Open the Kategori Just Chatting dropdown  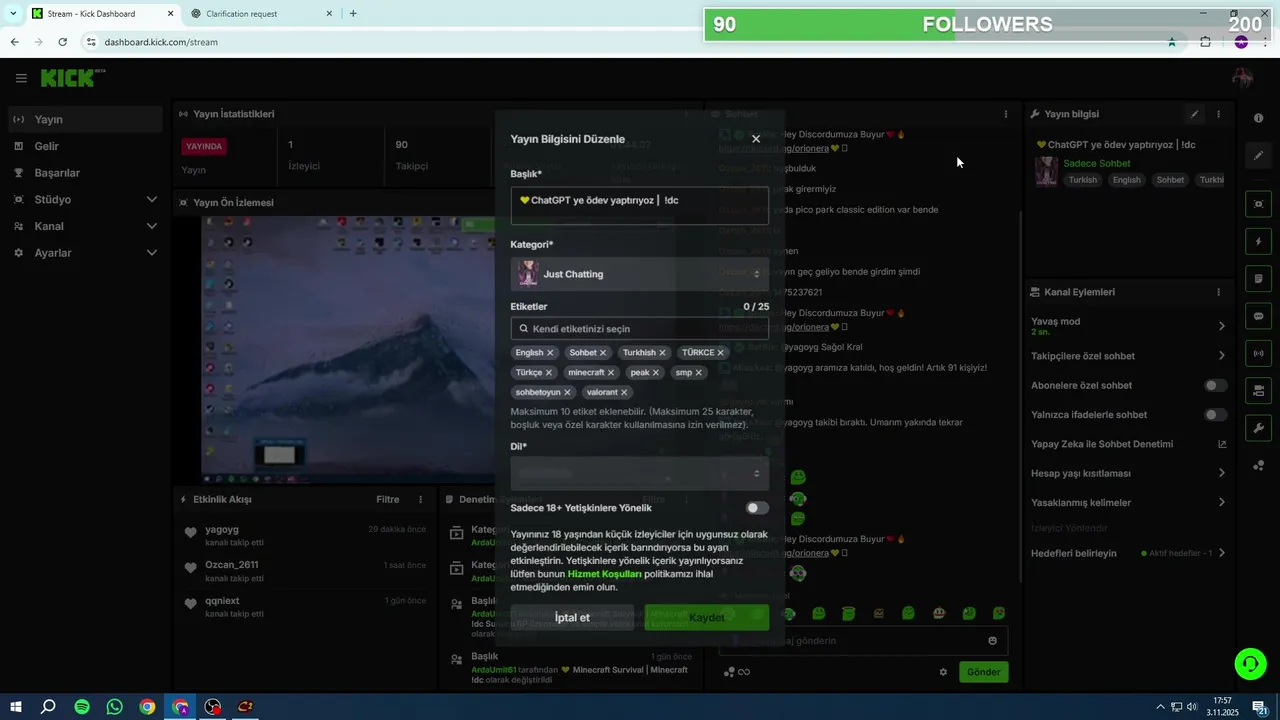coord(640,274)
